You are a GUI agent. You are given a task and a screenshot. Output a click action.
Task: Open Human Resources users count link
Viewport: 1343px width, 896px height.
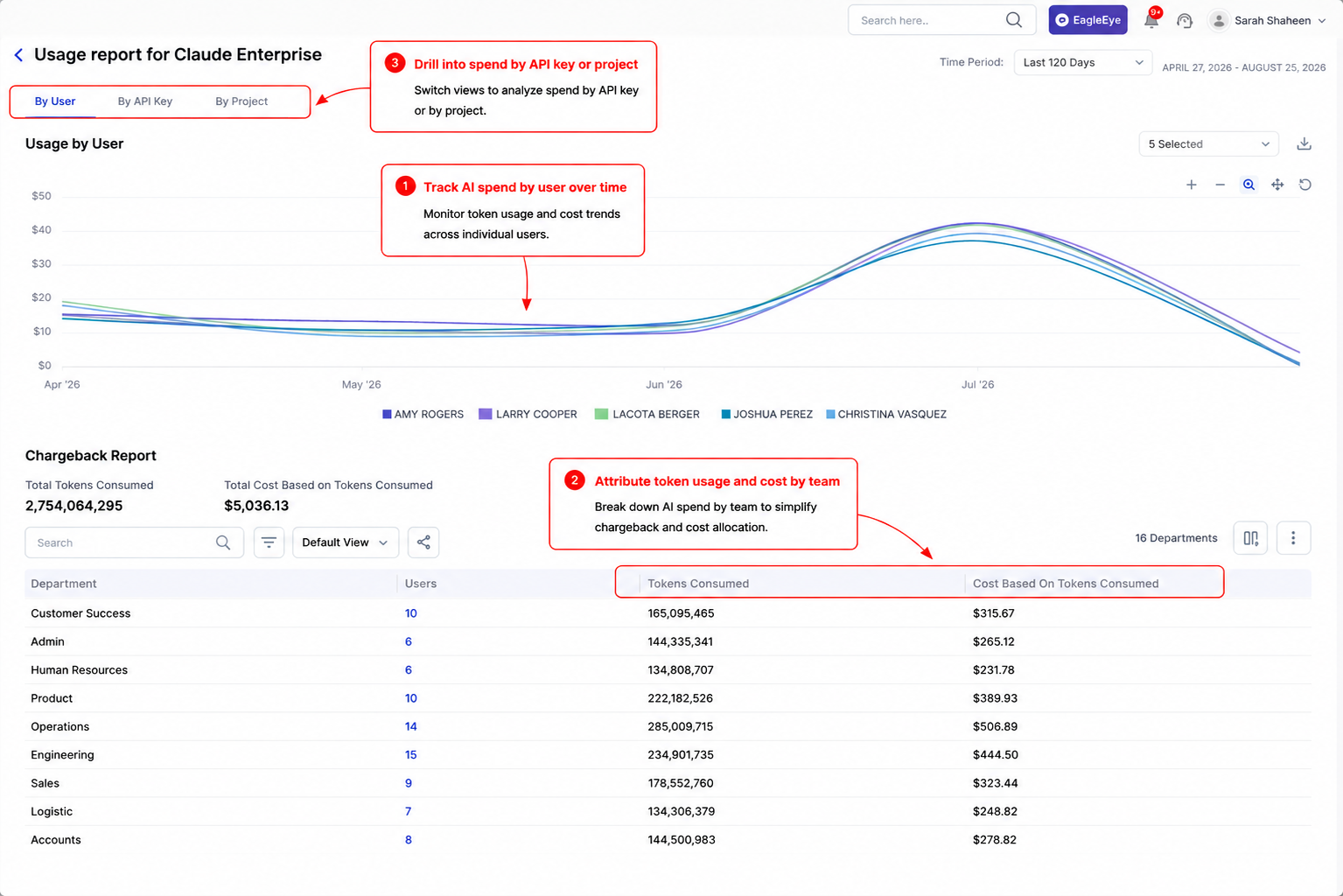coord(409,670)
